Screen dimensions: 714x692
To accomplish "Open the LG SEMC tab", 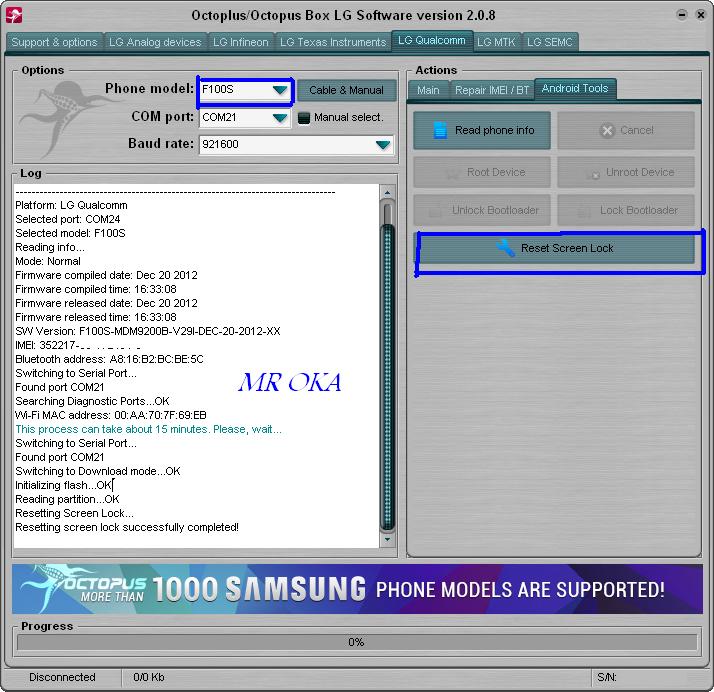I will point(550,42).
